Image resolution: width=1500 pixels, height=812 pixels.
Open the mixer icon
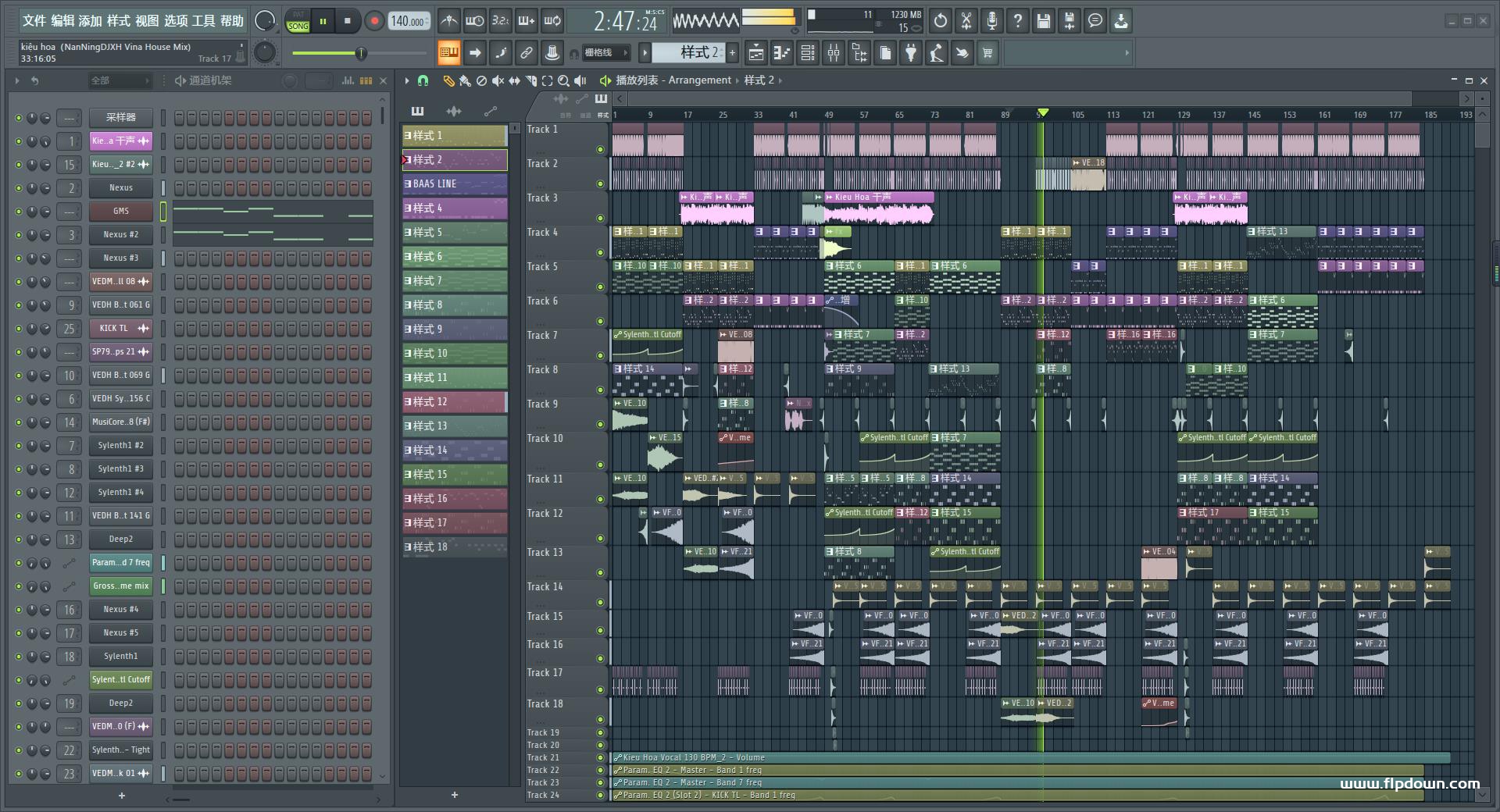[834, 53]
